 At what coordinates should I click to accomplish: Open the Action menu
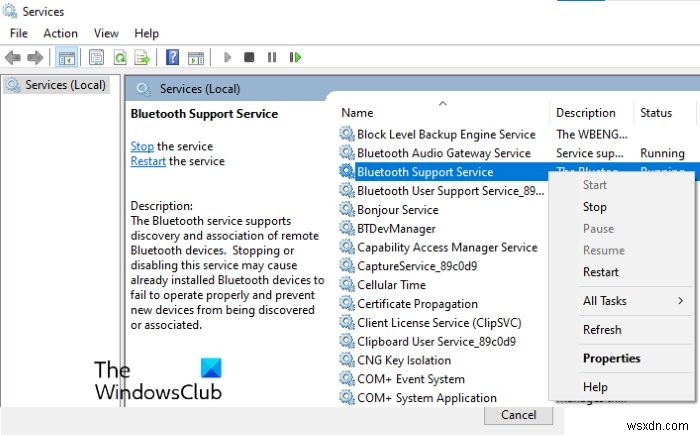[60, 33]
